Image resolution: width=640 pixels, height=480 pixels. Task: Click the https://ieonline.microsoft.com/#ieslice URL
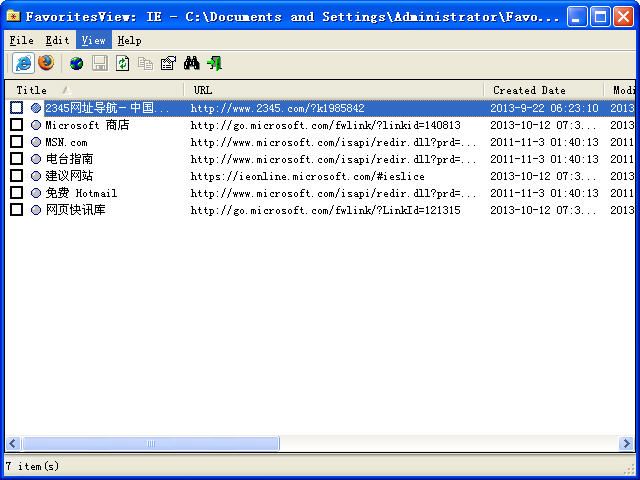[x=308, y=176]
